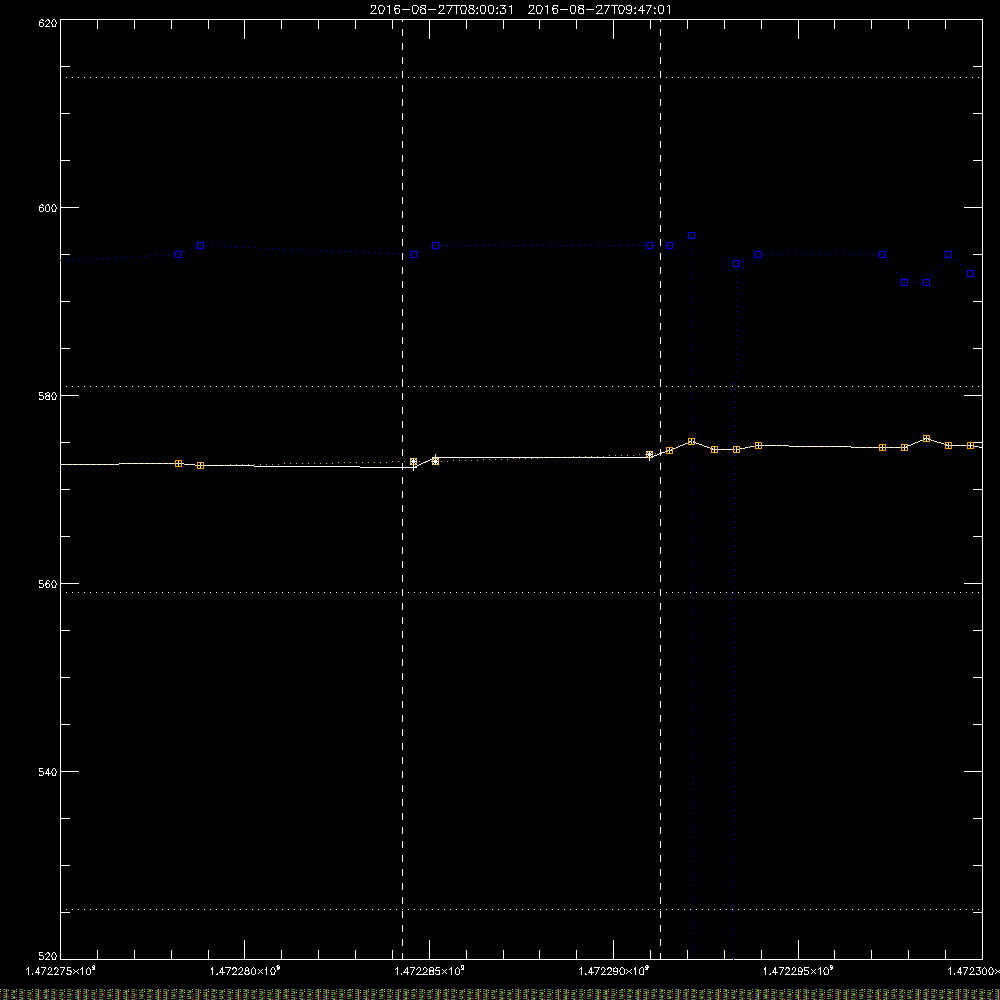The image size is (1000, 1000).
Task: Pick the leftmost orange square data marker
Action: tap(179, 464)
